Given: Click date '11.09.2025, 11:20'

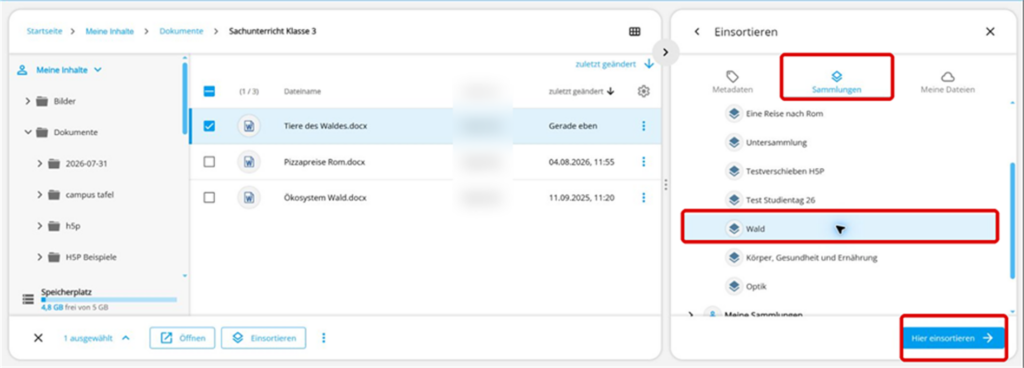Looking at the screenshot, I should coord(581,197).
